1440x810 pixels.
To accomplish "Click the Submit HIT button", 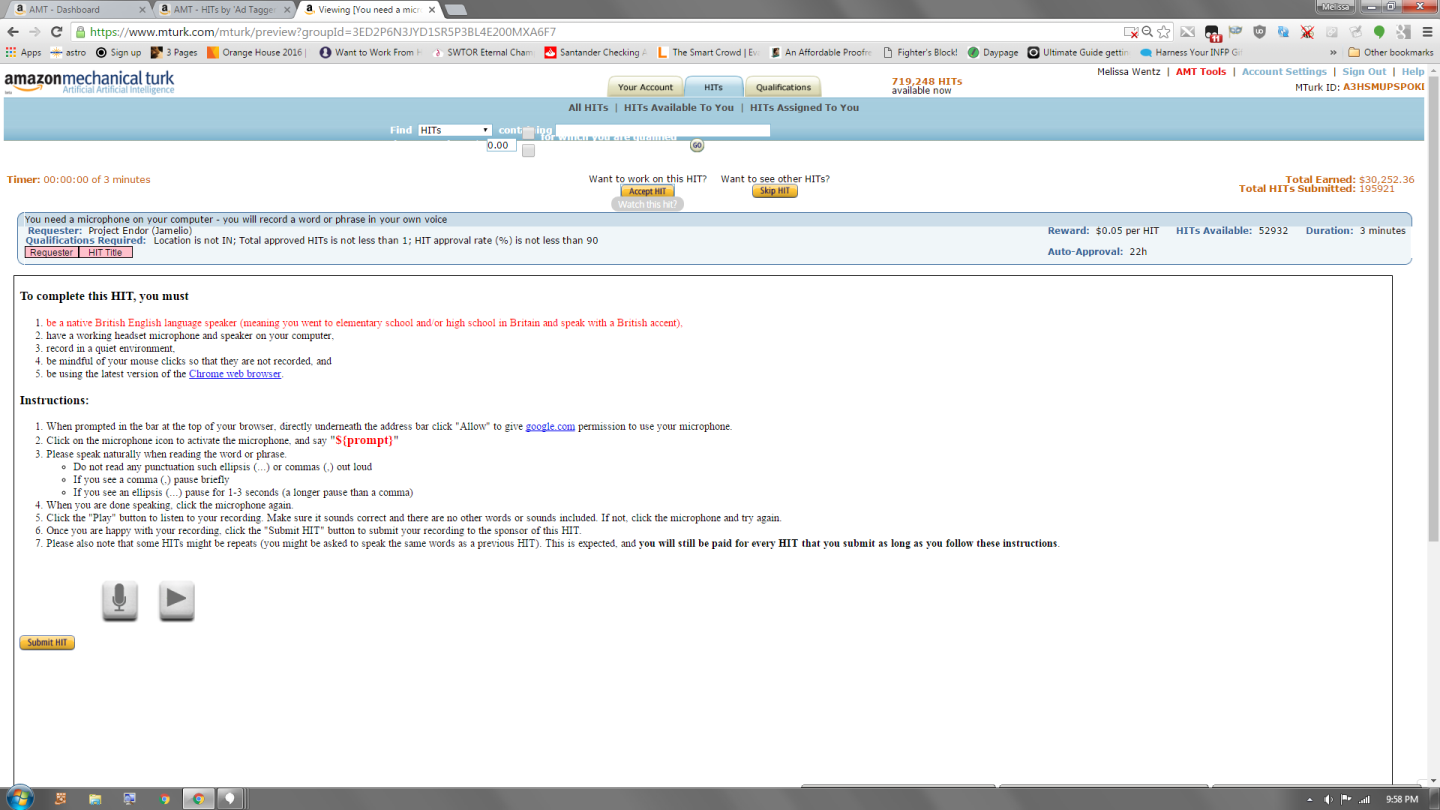I will [x=47, y=642].
